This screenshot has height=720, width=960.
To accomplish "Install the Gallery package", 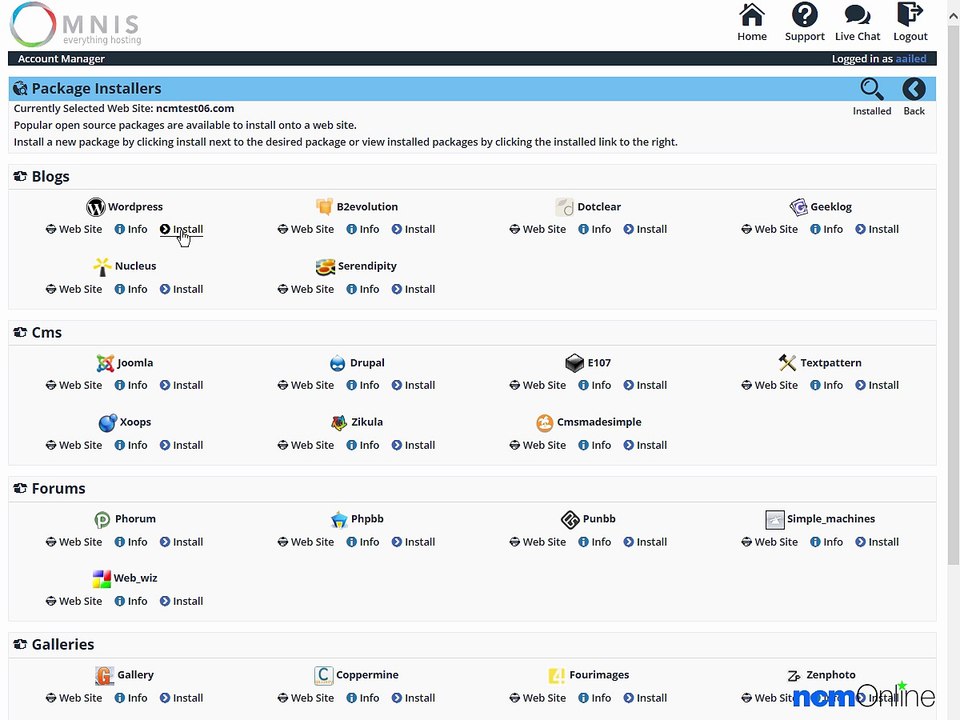I will pyautogui.click(x=181, y=698).
